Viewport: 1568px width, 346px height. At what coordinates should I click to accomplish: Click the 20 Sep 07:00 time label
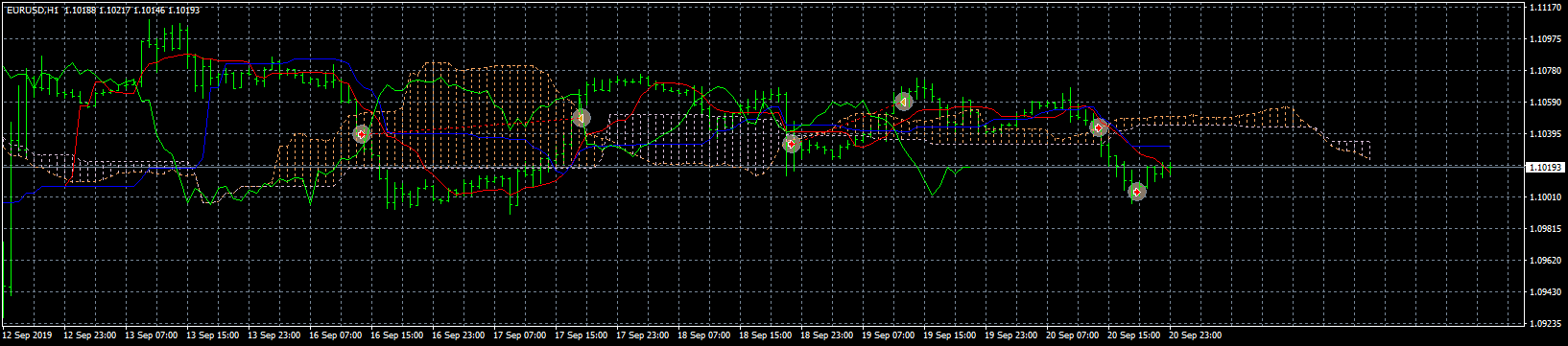1073,336
